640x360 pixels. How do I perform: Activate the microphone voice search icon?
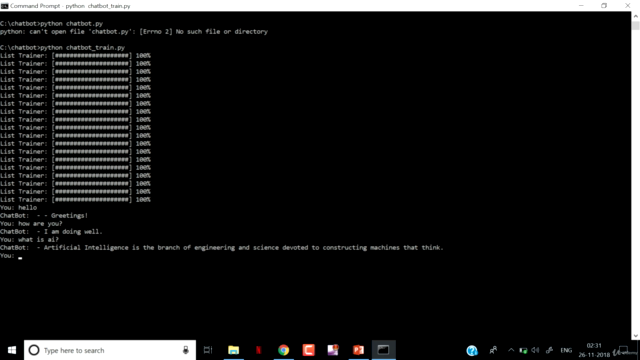(186, 350)
